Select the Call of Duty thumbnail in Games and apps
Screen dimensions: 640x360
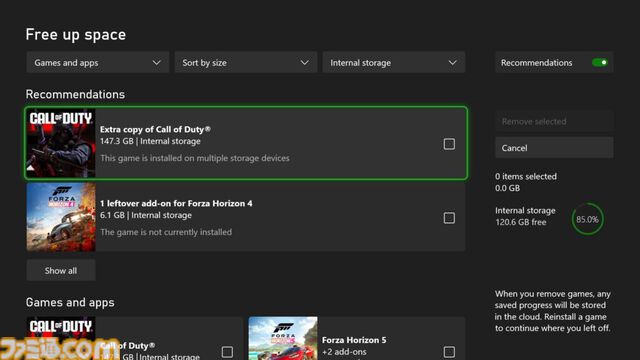[61, 338]
